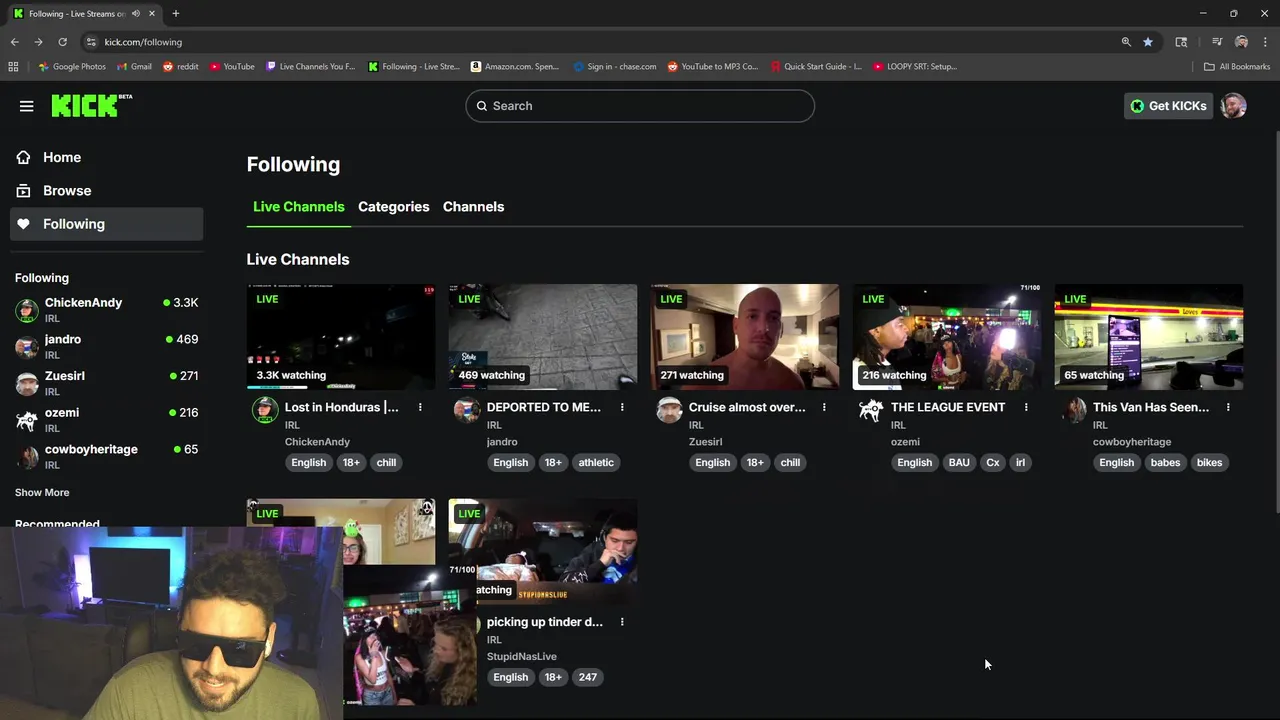1280x720 pixels.
Task: Open options menu for Lost in Honduras
Action: 420,407
